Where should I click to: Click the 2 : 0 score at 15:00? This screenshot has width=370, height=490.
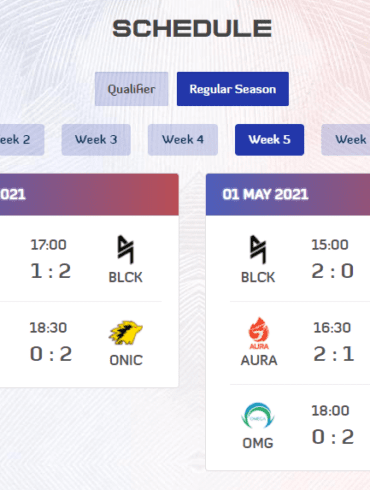coord(332,271)
